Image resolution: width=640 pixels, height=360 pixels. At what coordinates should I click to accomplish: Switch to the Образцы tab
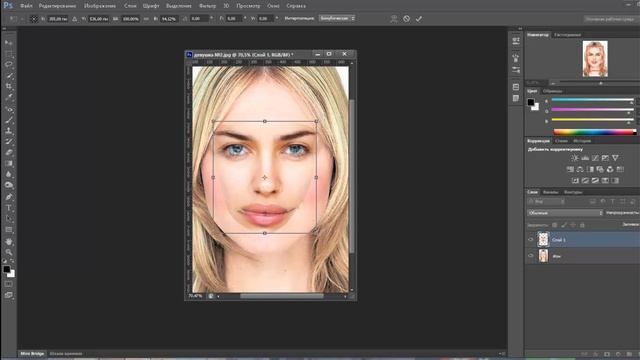click(552, 91)
